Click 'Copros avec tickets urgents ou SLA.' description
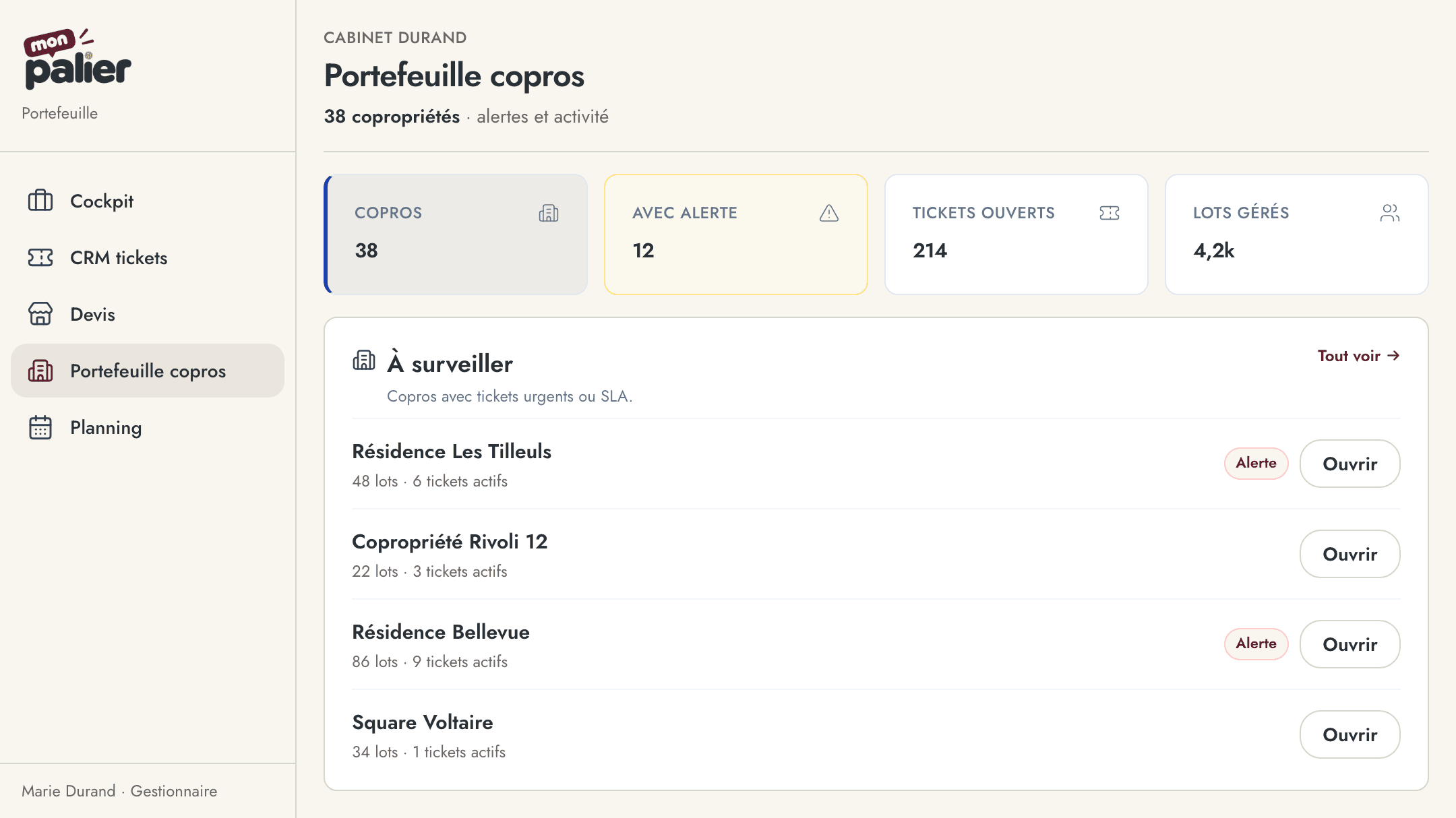Viewport: 1456px width, 818px height. 510,396
